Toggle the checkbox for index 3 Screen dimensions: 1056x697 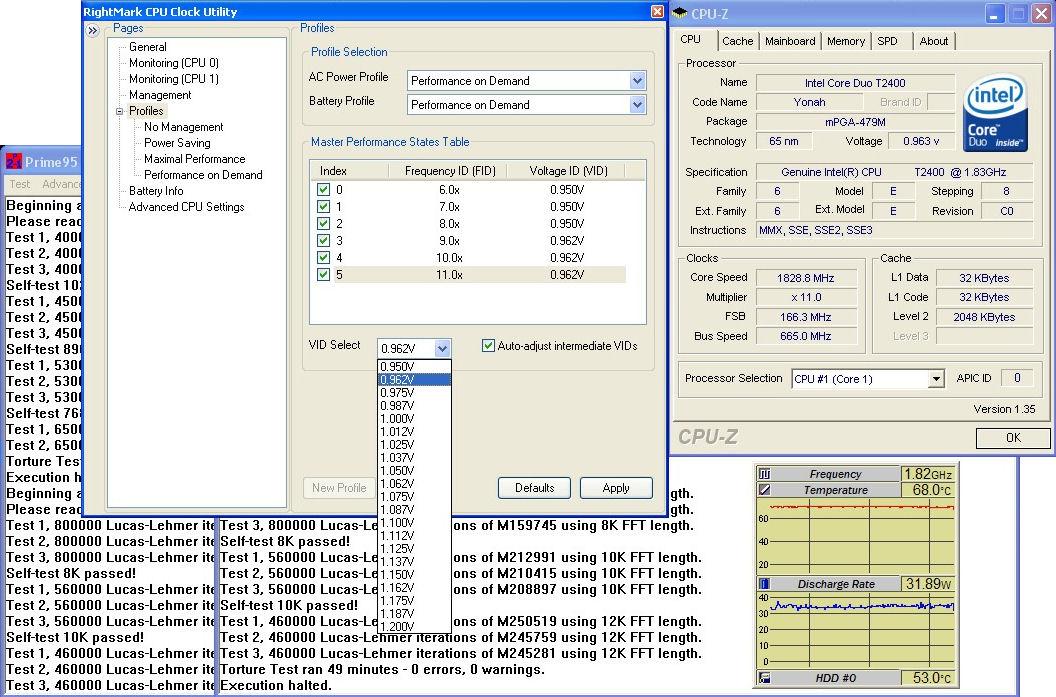coord(323,240)
